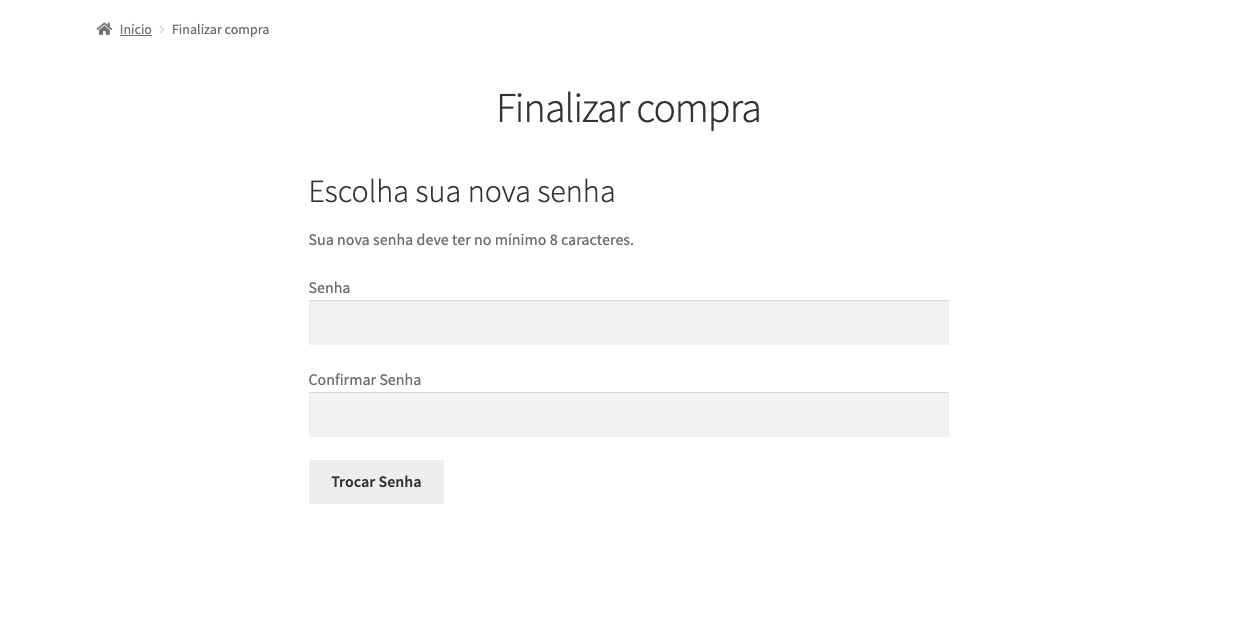Click the arrow between Início and Finalizar compra
This screenshot has height=632, width=1258.
click(160, 29)
